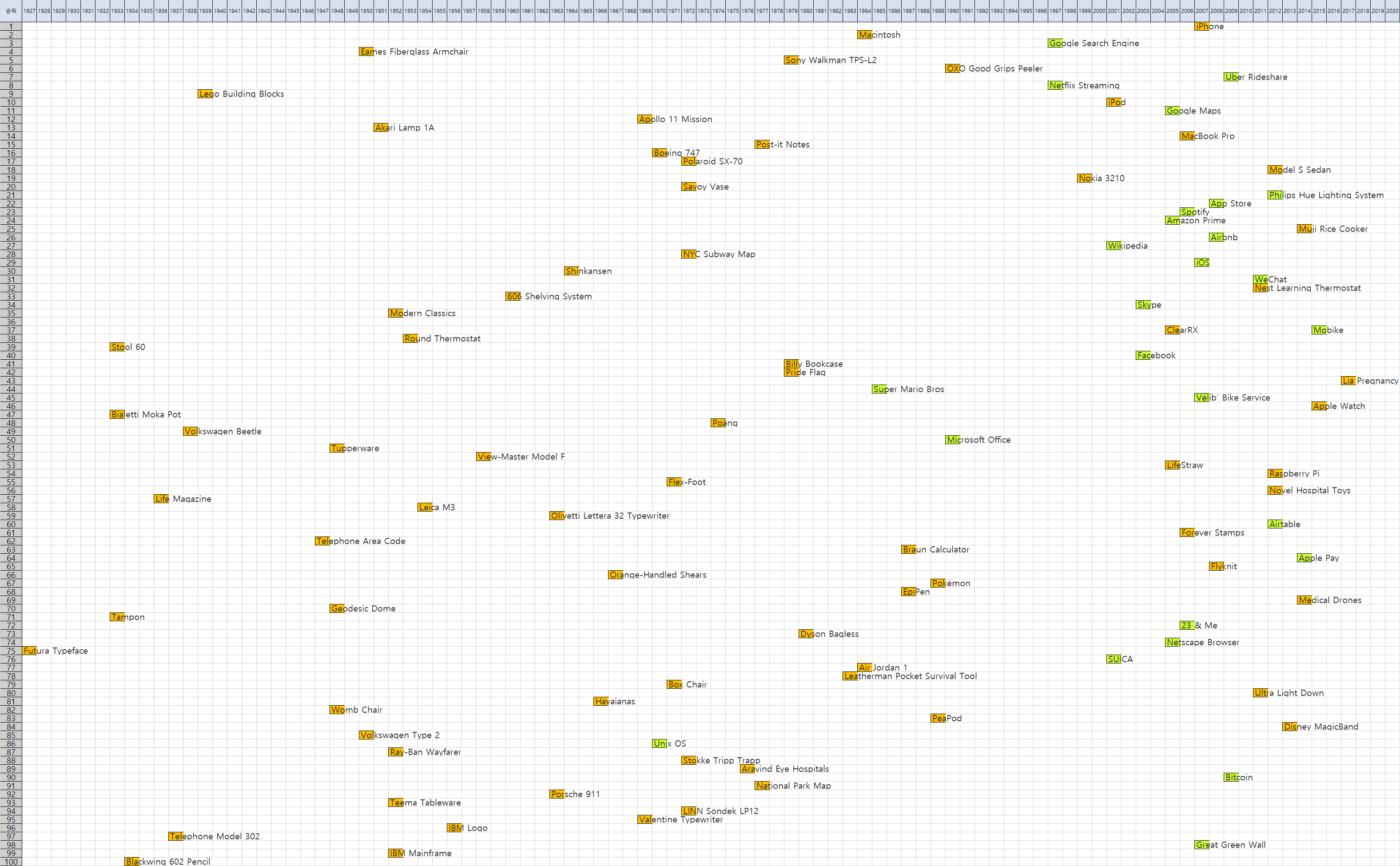The image size is (1400, 866).
Task: Select the Super Mario Bros cell
Action: (x=879, y=389)
